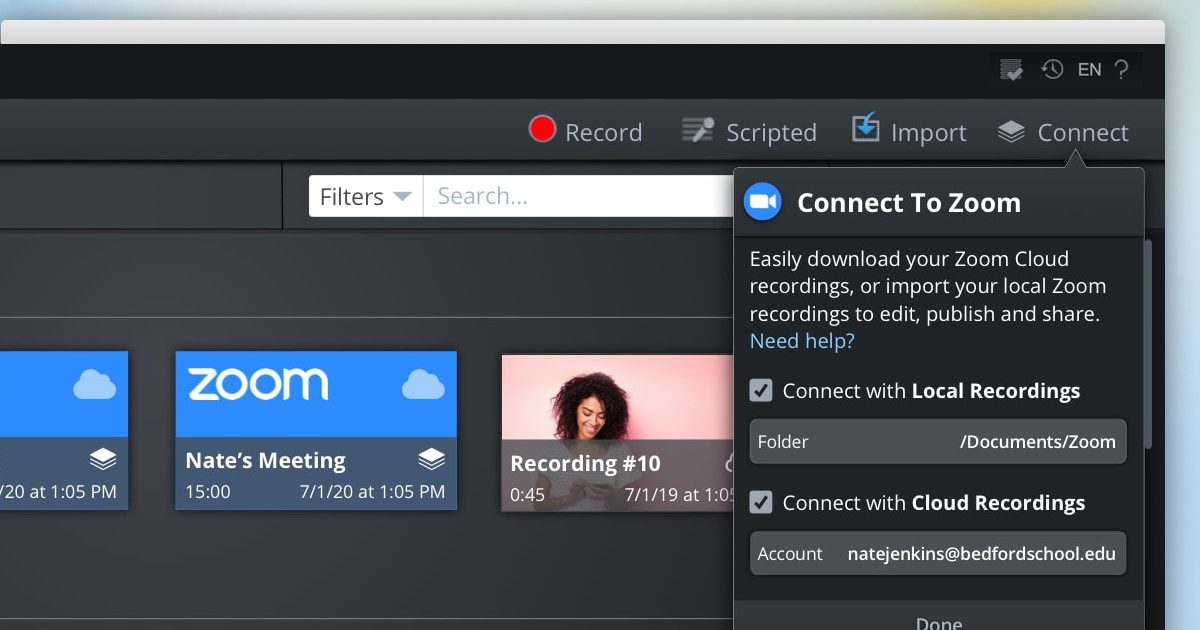Uncheck Connect with Local Recordings
This screenshot has height=630, width=1200.
click(761, 390)
